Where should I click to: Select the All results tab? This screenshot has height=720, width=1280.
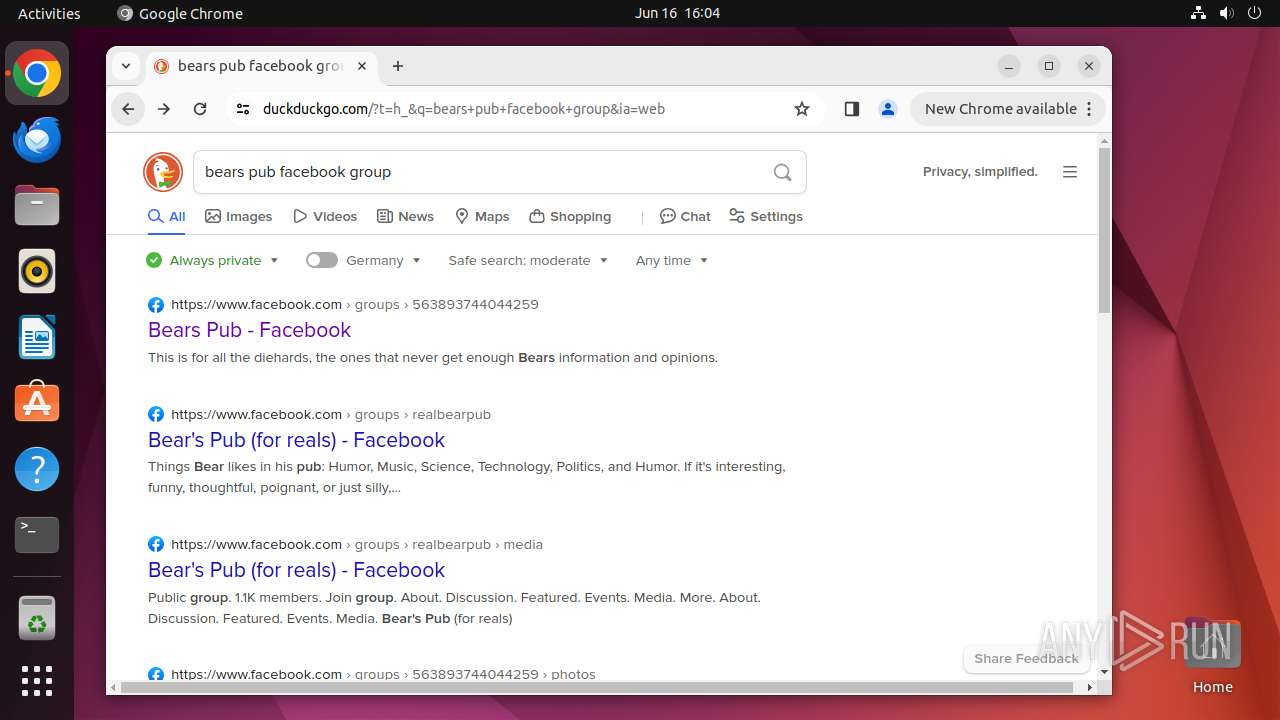[167, 216]
